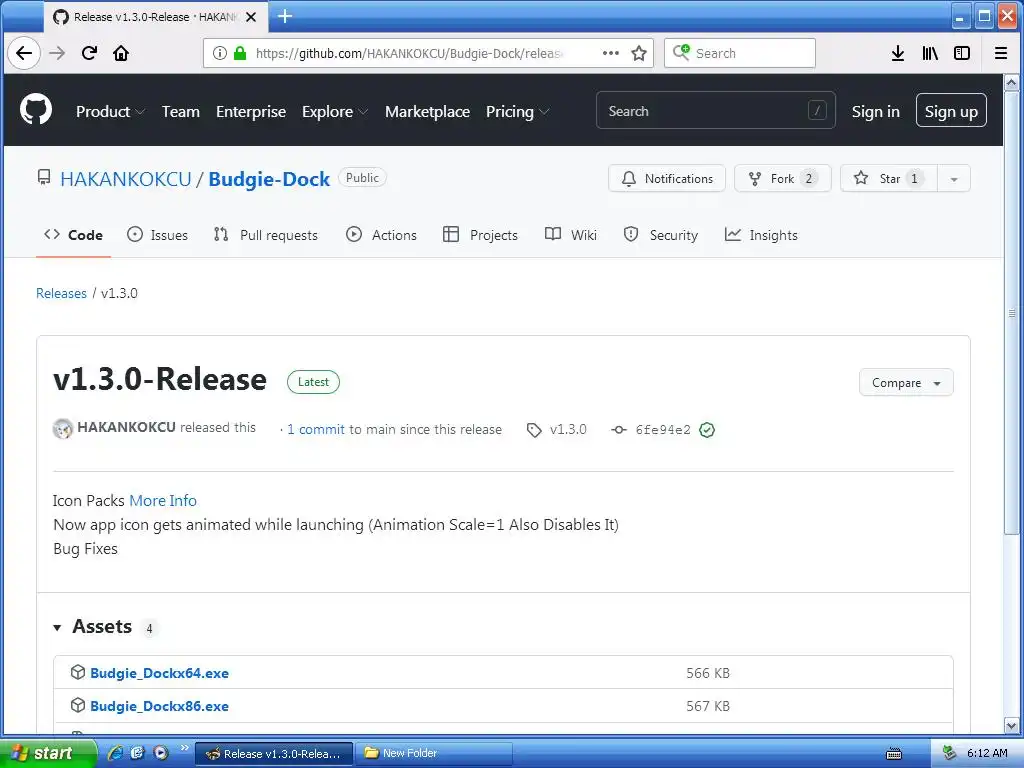Viewport: 1024px width, 768px height.
Task: Show site information icon in address bar
Action: click(x=220, y=53)
